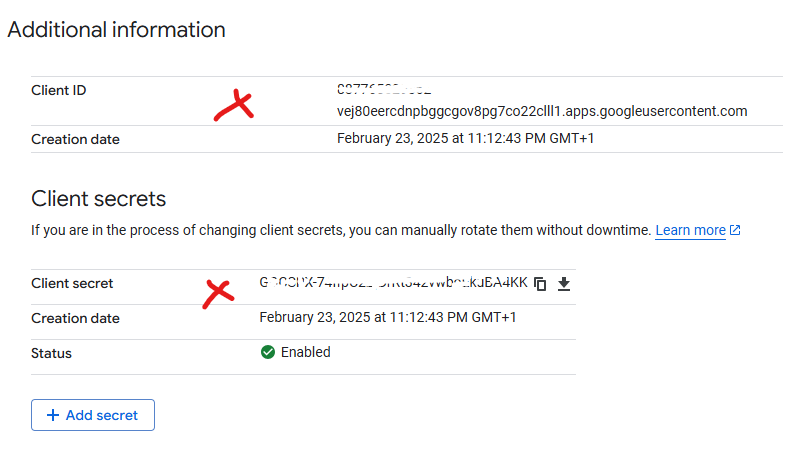Click the Additional information heading

pyautogui.click(x=116, y=30)
